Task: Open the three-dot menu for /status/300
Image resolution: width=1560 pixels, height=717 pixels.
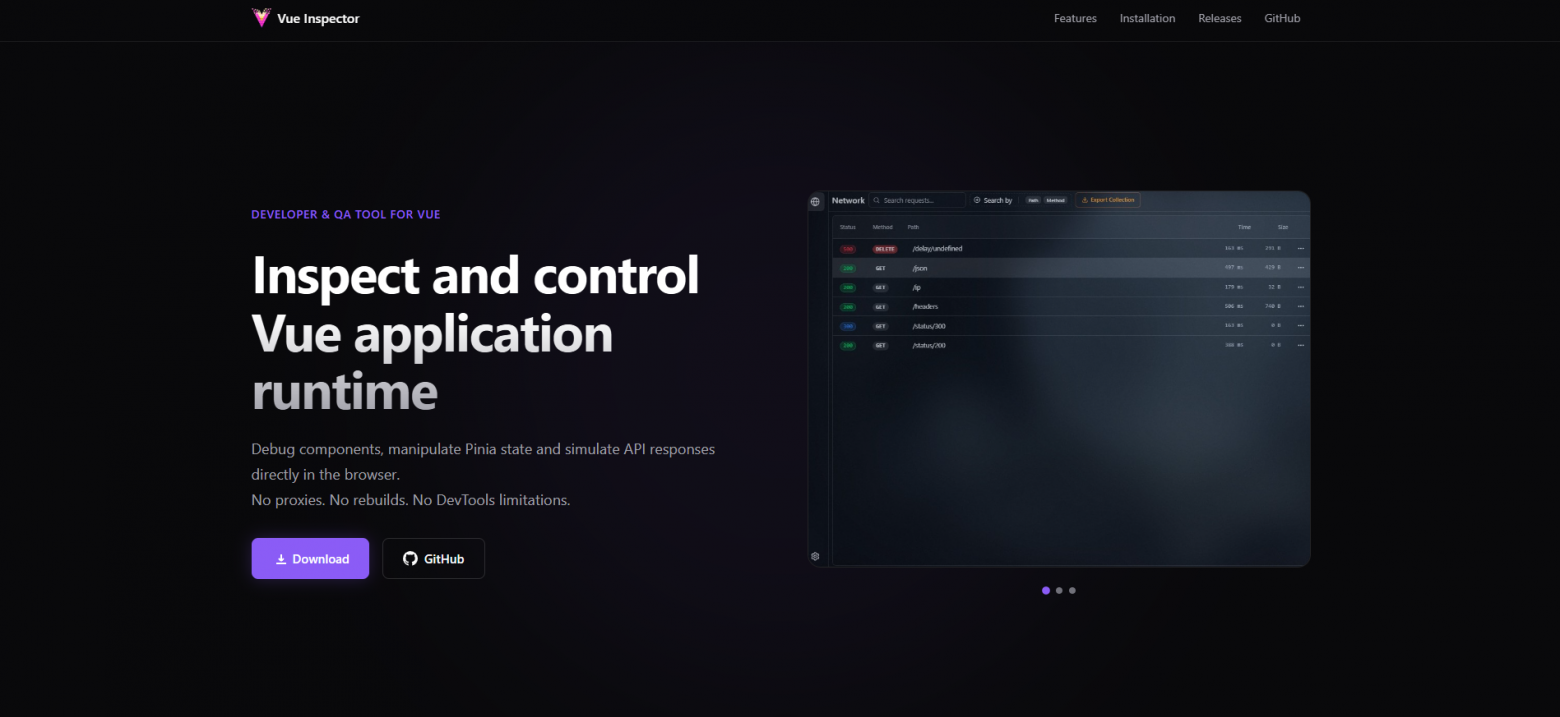Action: click(x=1301, y=326)
